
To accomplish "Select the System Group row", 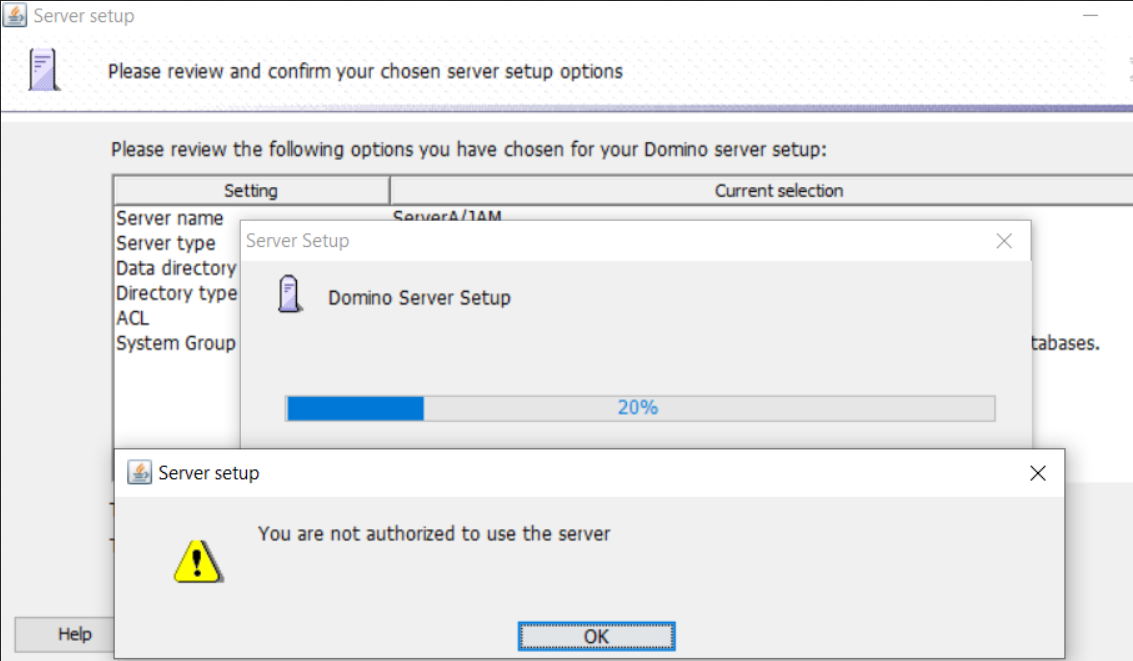I will 175,343.
